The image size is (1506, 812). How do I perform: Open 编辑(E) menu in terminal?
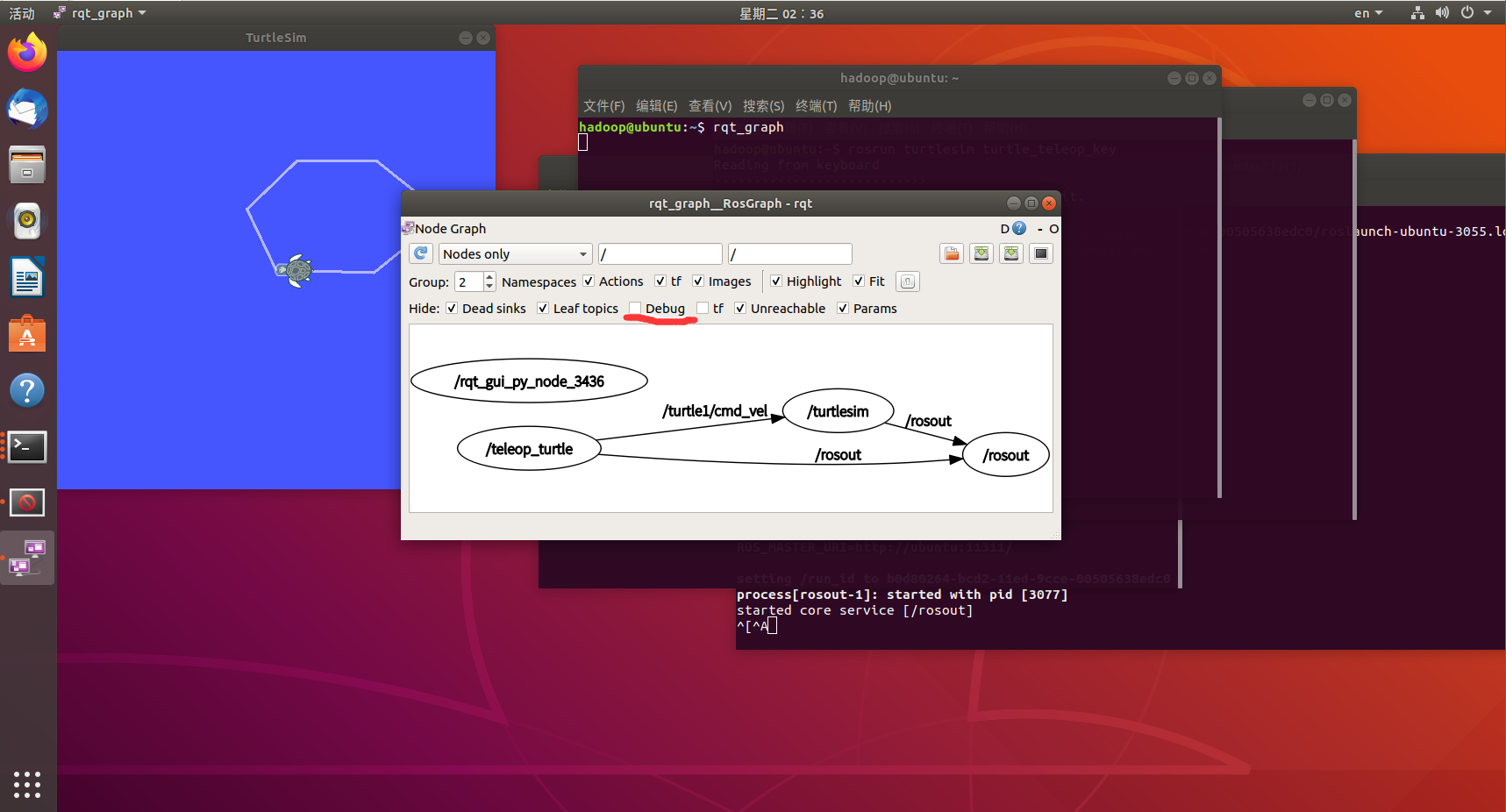point(657,106)
